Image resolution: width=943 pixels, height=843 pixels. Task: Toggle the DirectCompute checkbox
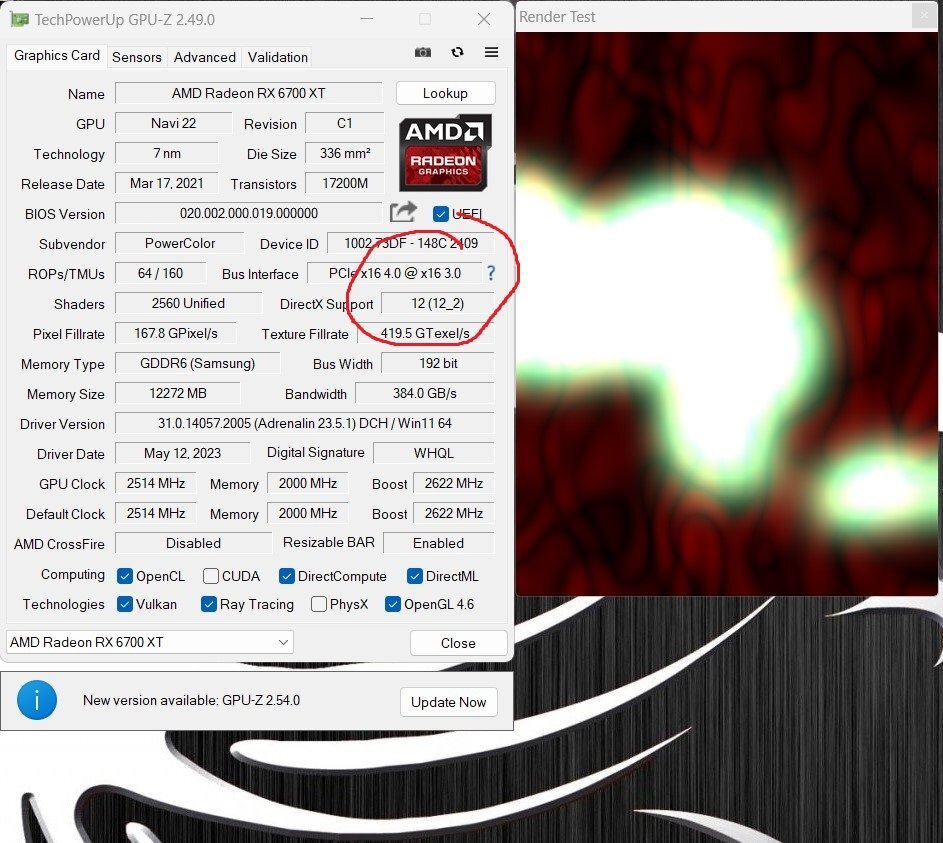(x=287, y=576)
